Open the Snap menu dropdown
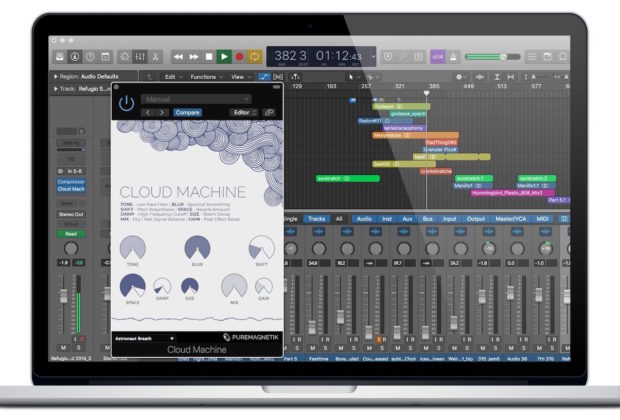This screenshot has height=420, width=620. click(461, 77)
